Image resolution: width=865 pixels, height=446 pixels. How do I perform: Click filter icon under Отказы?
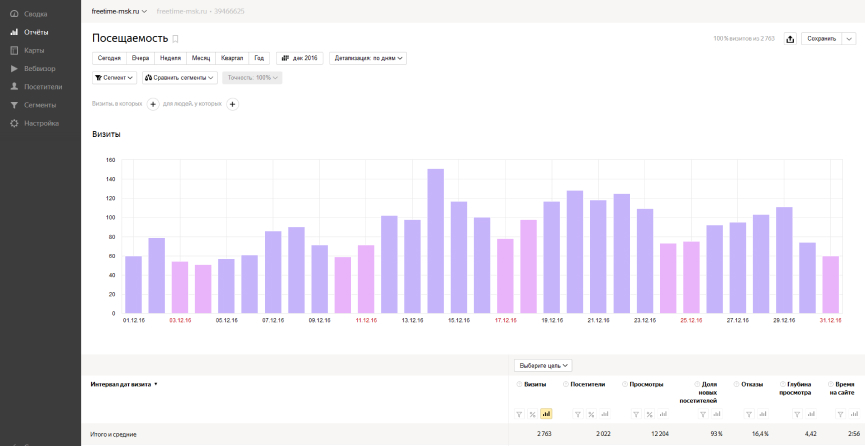coord(749,414)
